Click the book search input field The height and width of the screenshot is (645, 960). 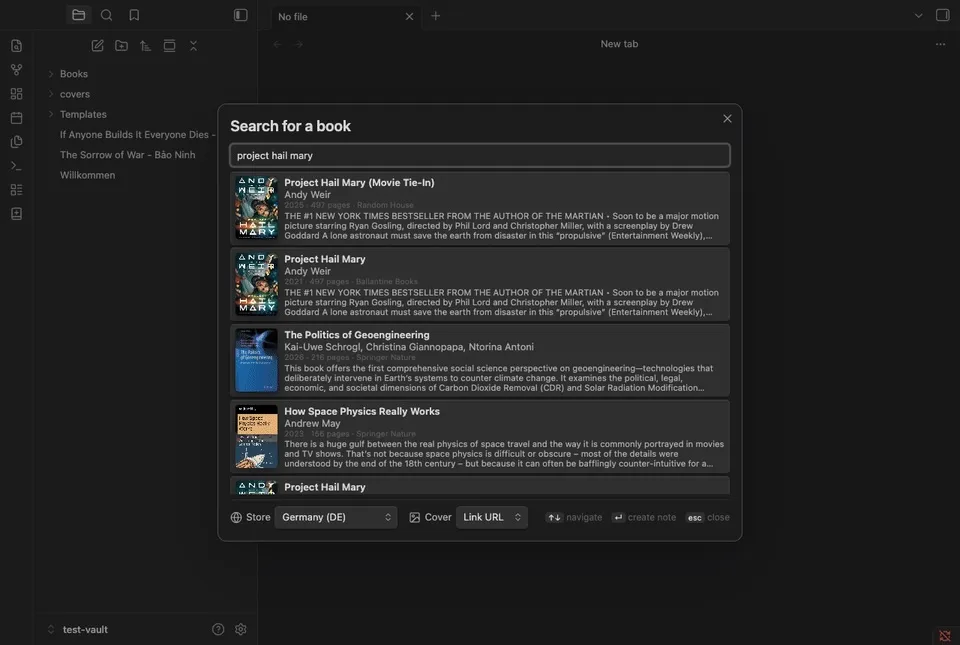pos(479,155)
